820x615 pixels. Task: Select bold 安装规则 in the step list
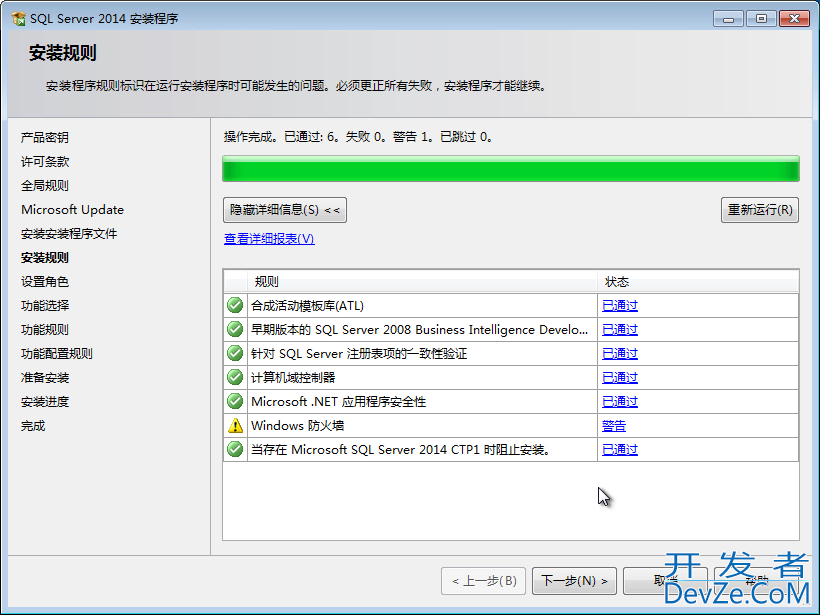(44, 258)
